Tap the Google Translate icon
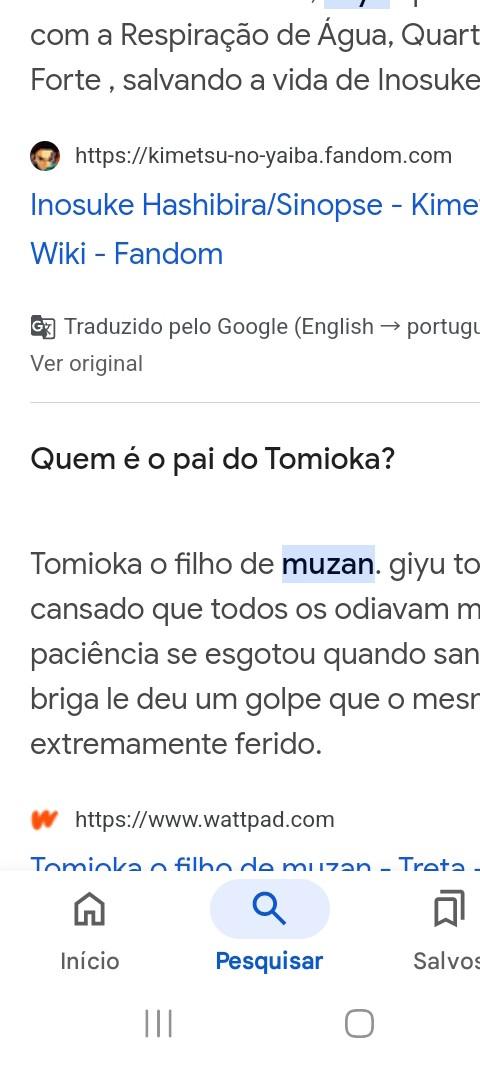Image resolution: width=480 pixels, height=1067 pixels. pos(43,327)
